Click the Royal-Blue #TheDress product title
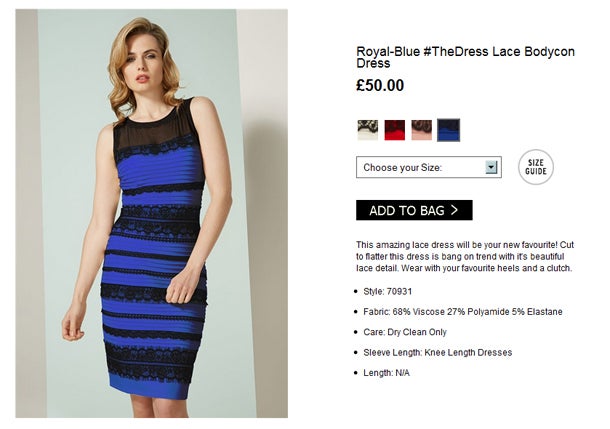610x429 pixels. (x=465, y=57)
